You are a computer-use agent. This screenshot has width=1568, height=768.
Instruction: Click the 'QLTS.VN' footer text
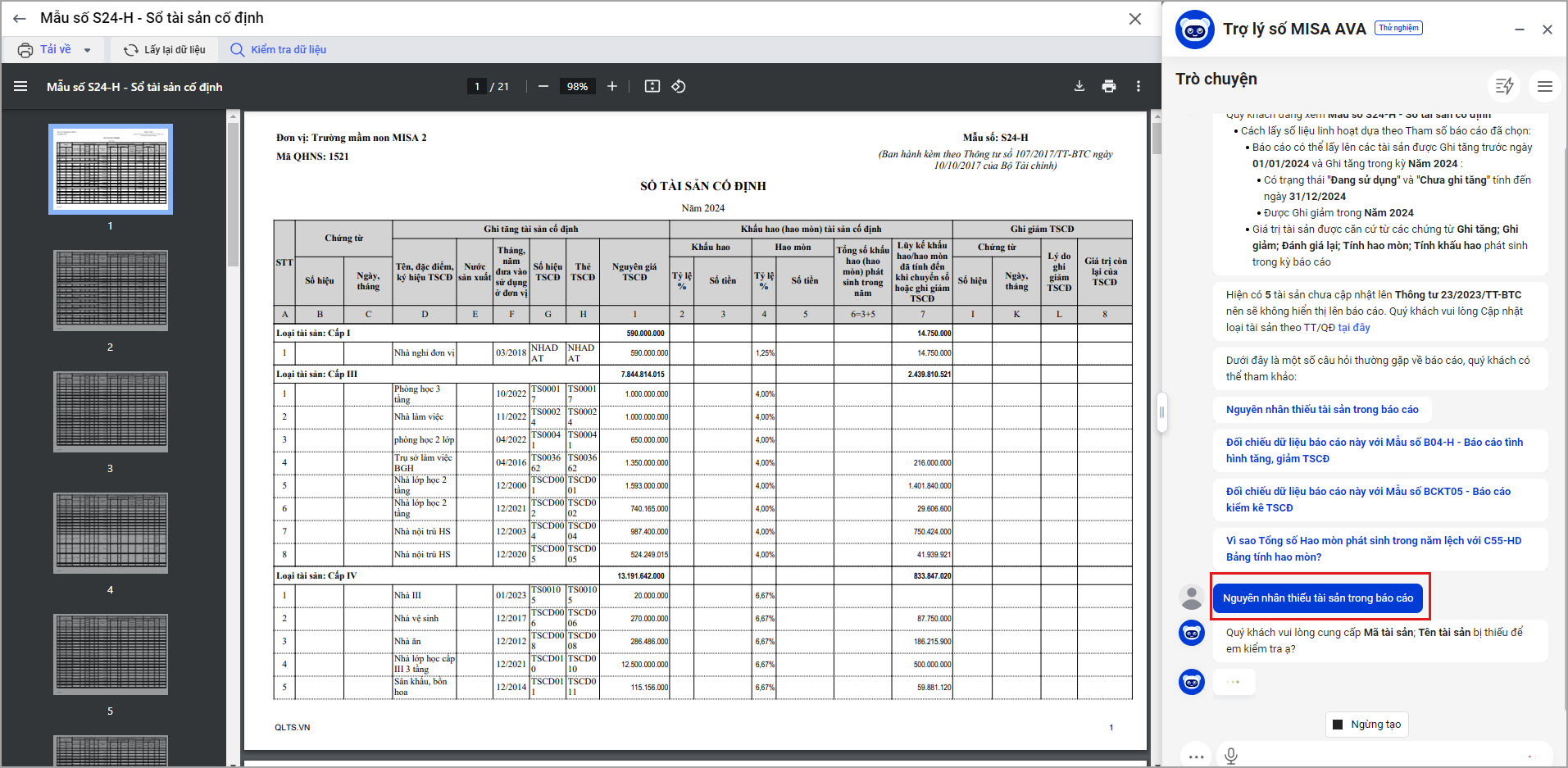[x=293, y=728]
